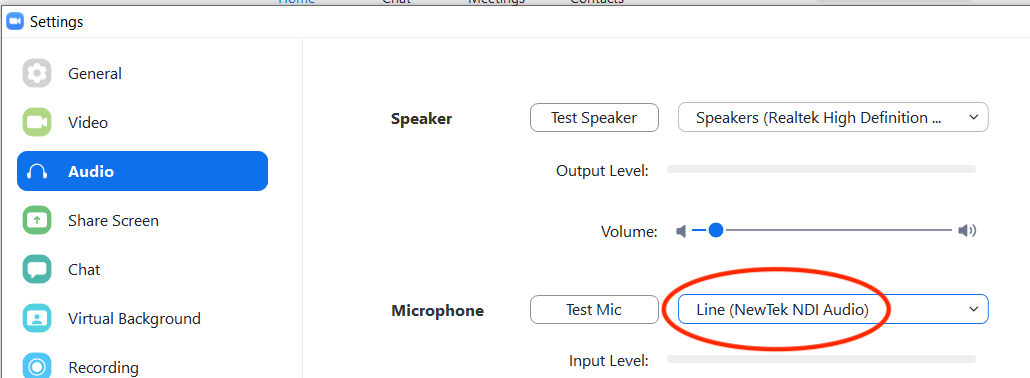
Task: Expand the Line (NewTek NDI Audio) dropdown
Action: 833,309
